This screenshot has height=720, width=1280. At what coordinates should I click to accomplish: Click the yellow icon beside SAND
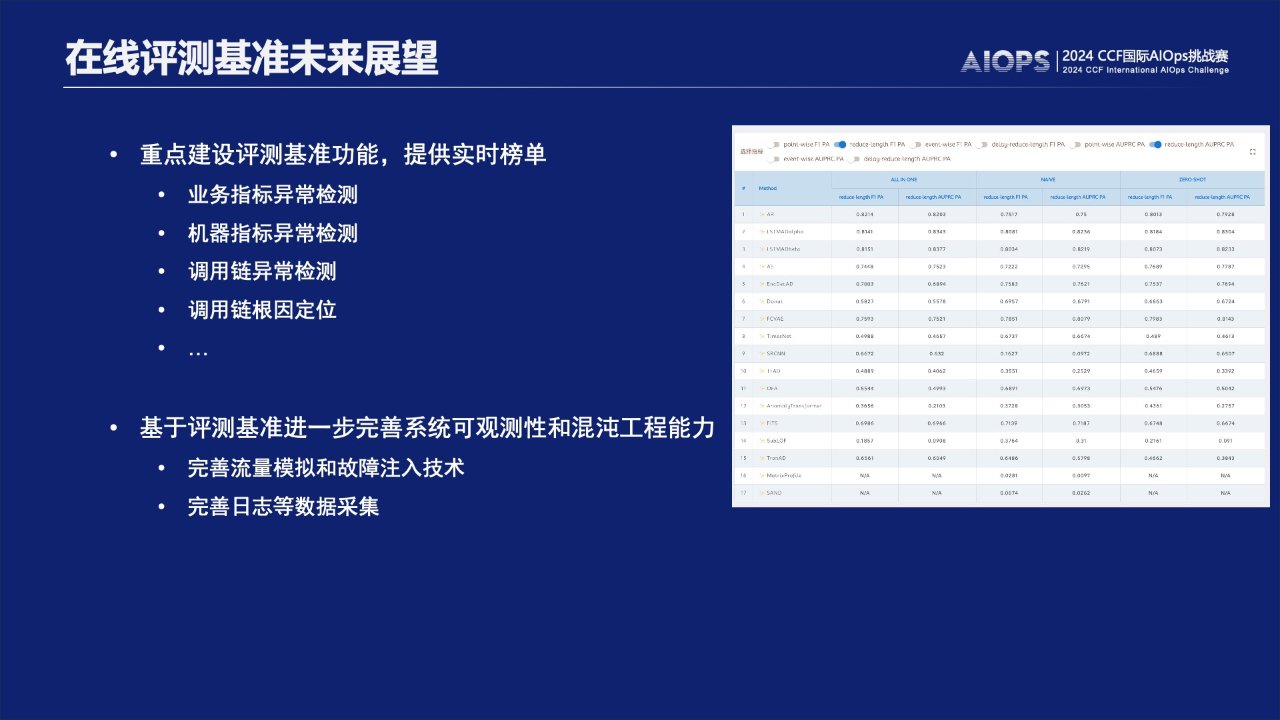click(761, 493)
